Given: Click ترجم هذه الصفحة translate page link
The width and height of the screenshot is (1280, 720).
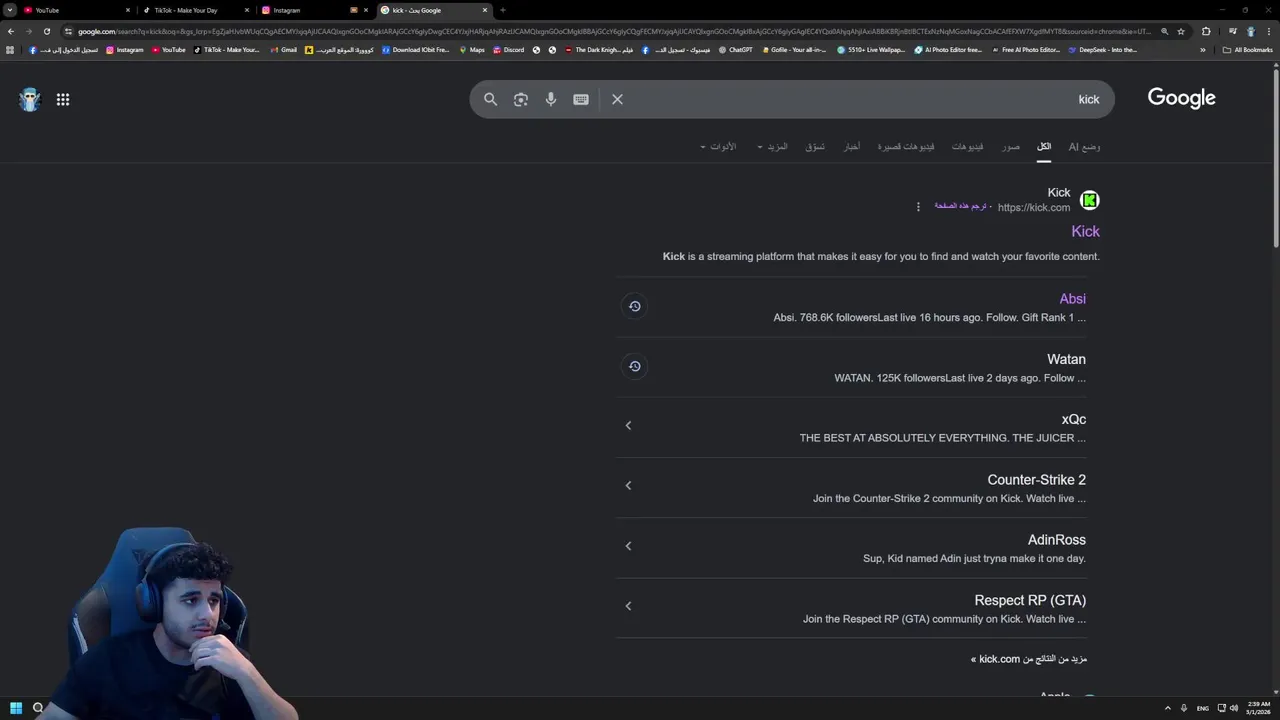Looking at the screenshot, I should 960,206.
